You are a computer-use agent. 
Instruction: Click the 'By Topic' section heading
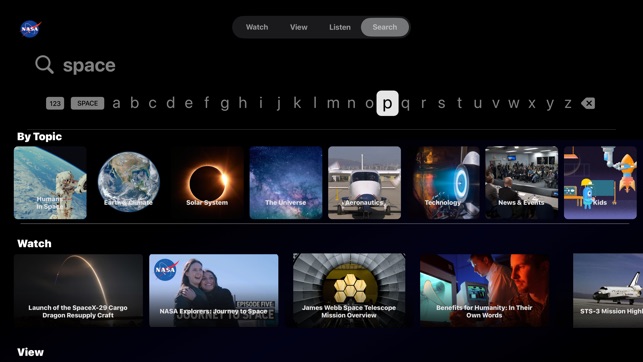(39, 137)
